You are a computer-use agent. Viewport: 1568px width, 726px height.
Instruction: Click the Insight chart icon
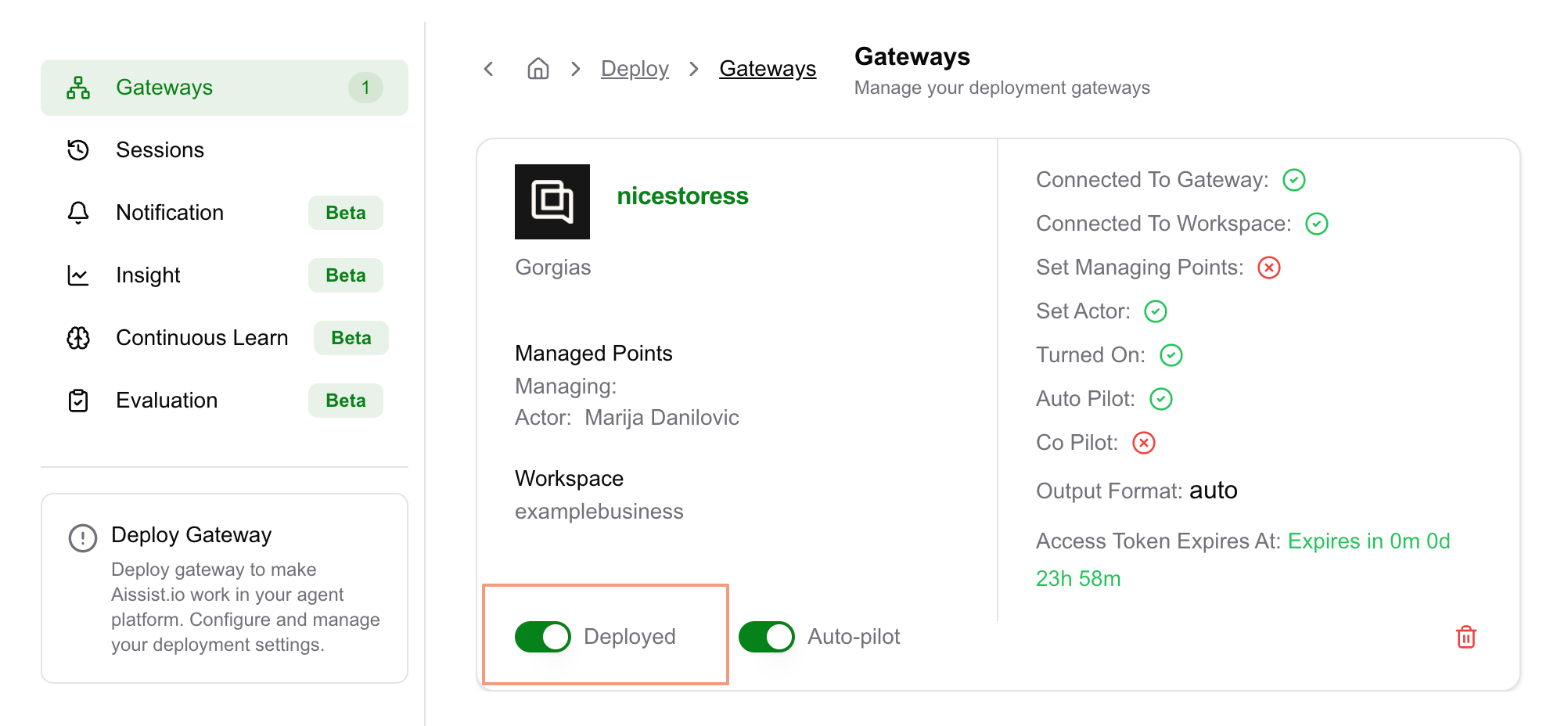click(x=78, y=275)
